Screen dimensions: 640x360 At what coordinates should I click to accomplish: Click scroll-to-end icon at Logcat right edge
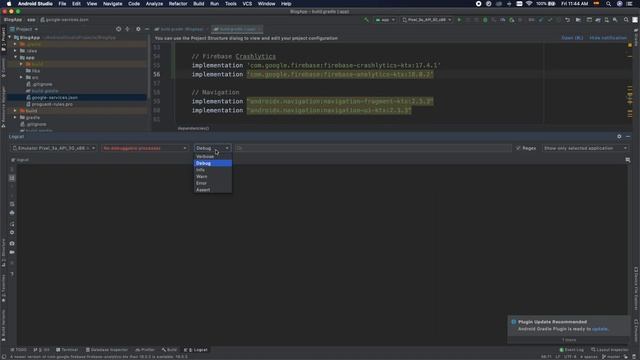pyautogui.click(x=628, y=160)
